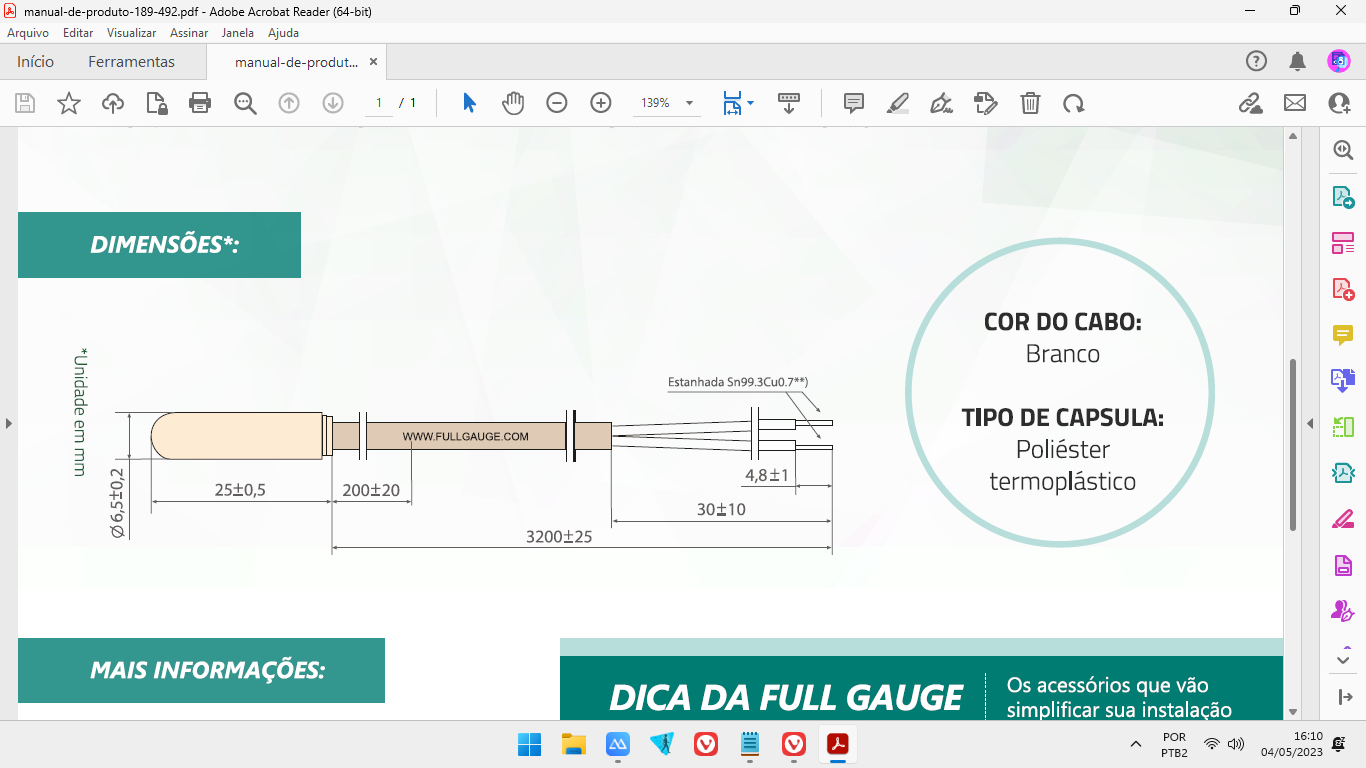
Task: Go to previous page arrow
Action: (289, 103)
